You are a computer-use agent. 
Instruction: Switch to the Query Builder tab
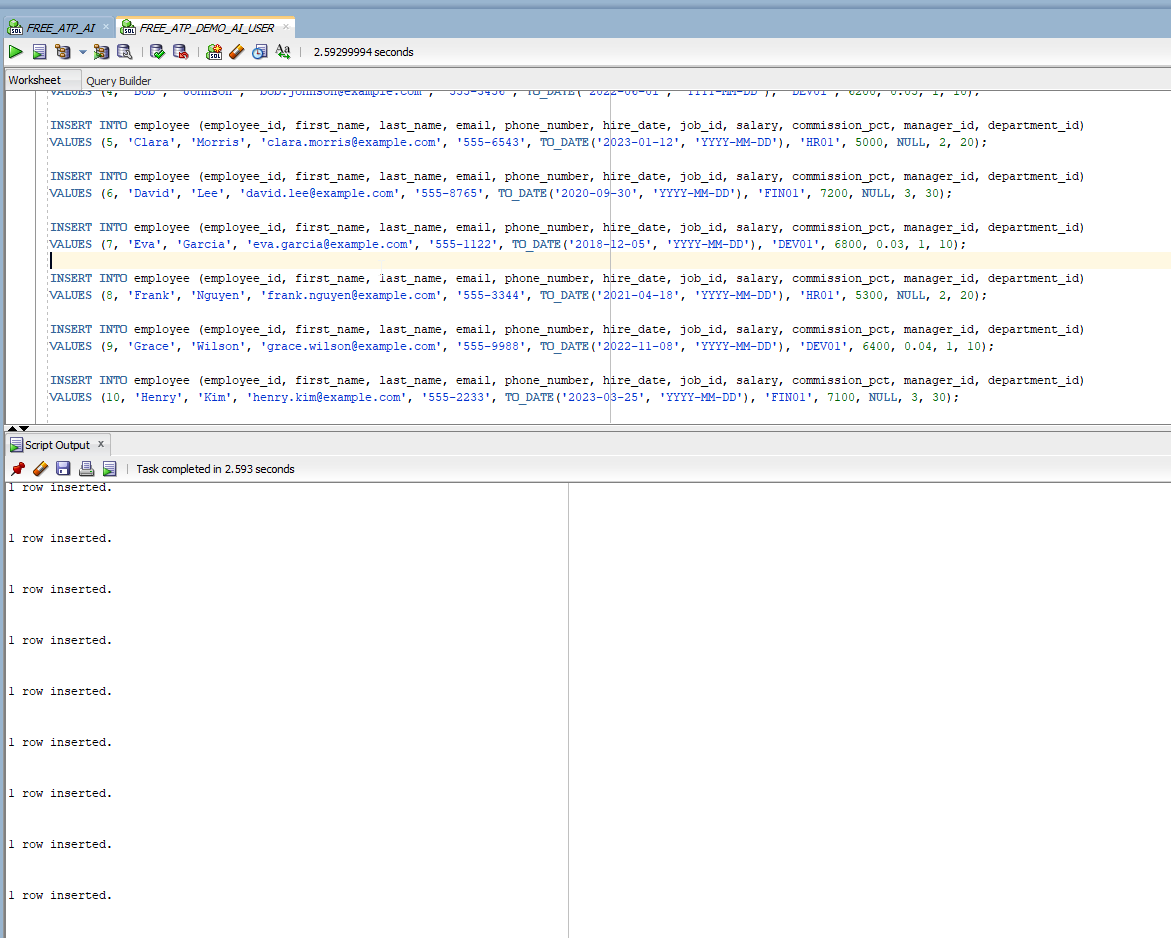click(x=118, y=81)
